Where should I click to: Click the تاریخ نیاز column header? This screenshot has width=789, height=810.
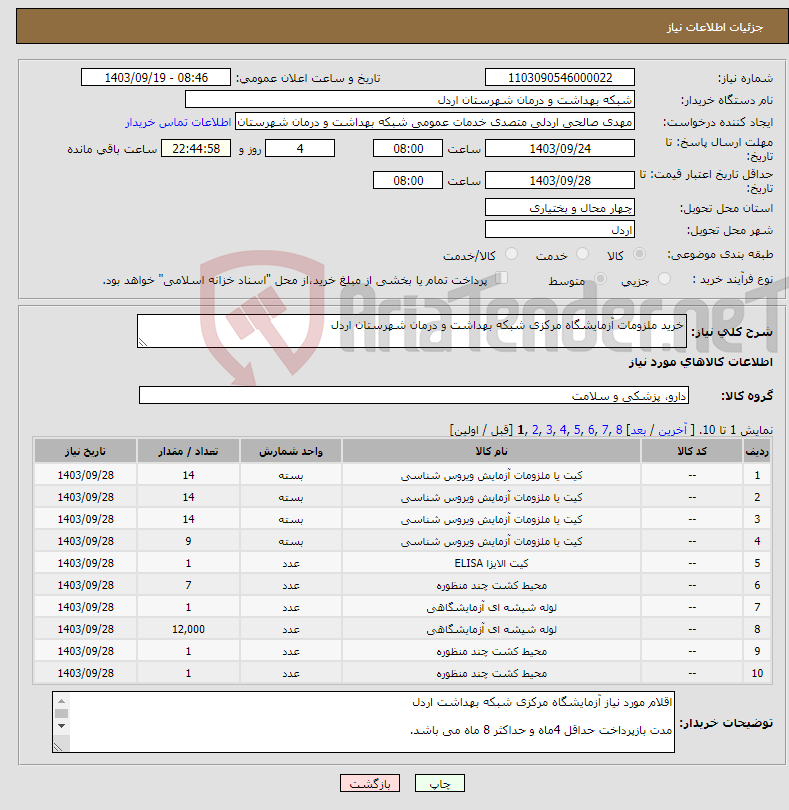[85, 451]
